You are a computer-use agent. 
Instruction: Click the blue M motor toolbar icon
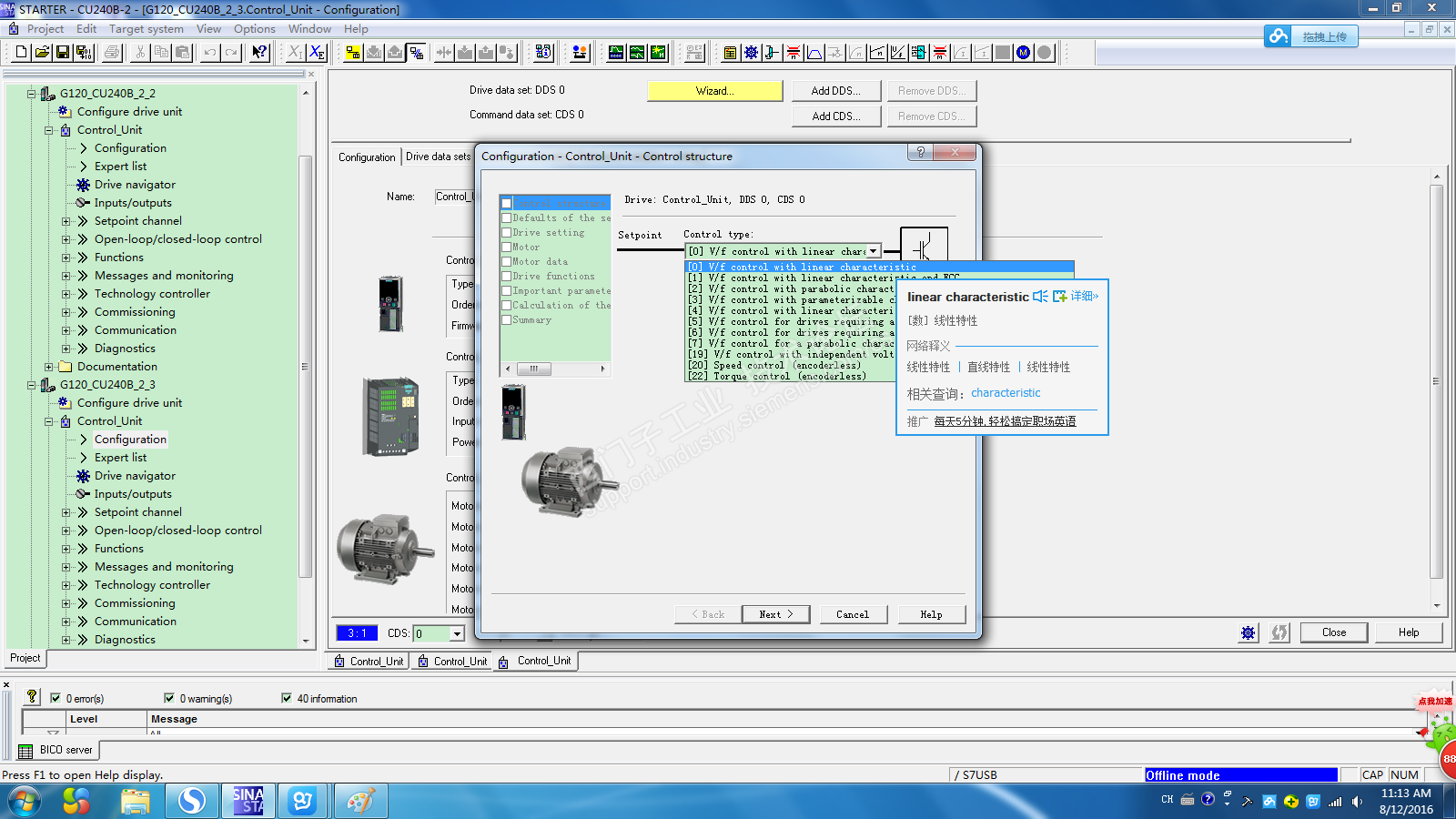(1024, 53)
